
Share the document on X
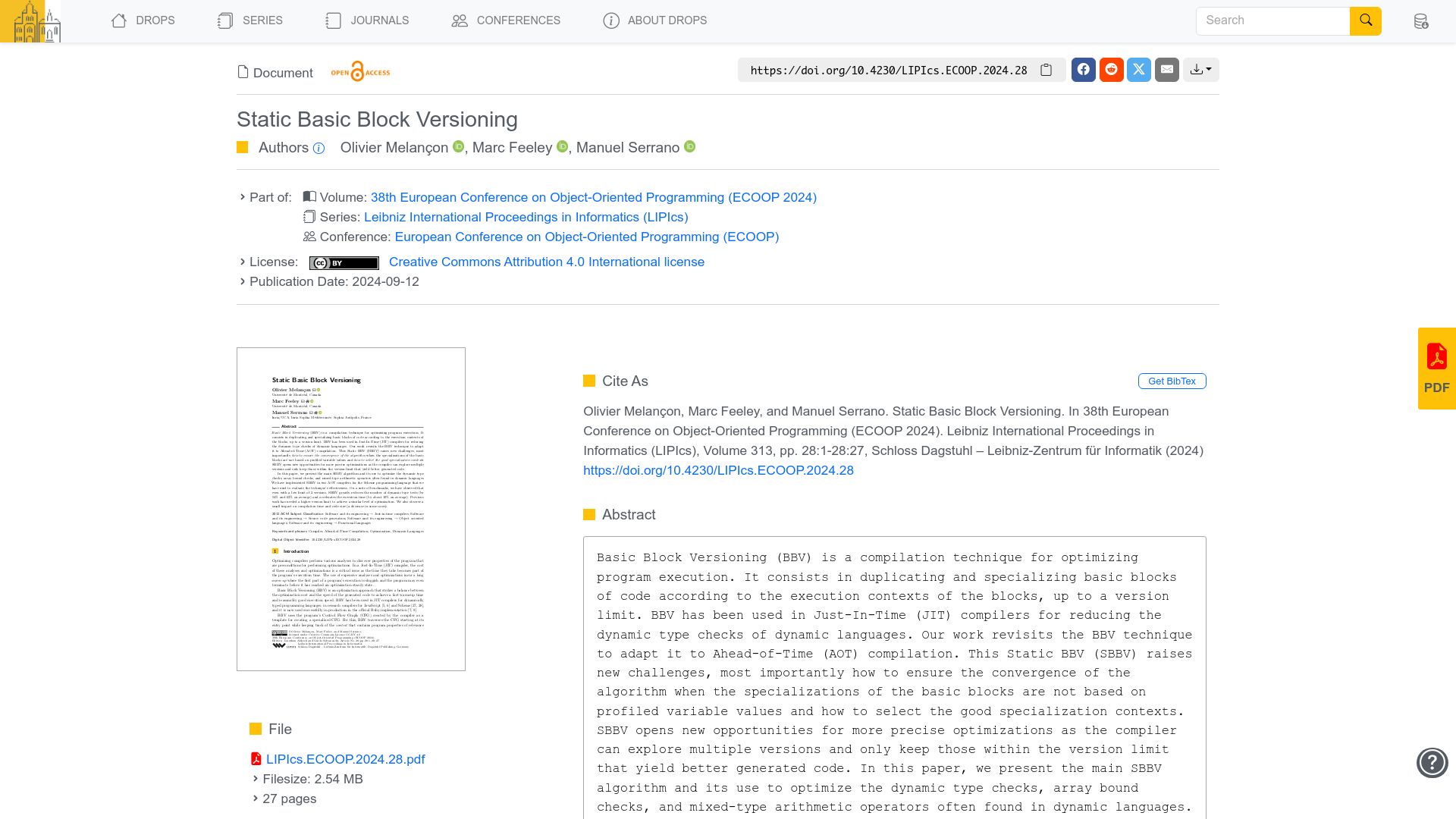coord(1139,70)
